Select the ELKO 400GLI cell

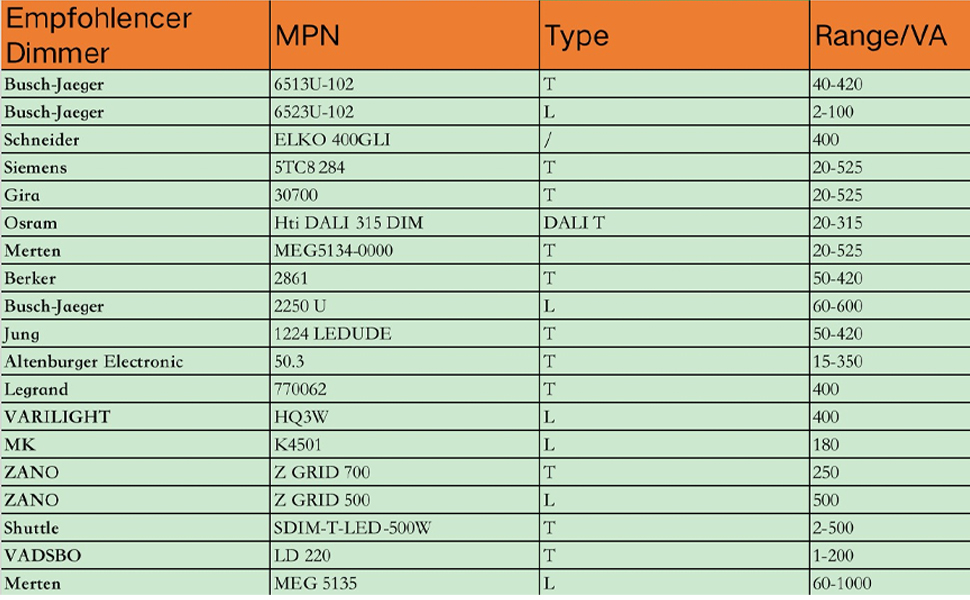[405, 140]
